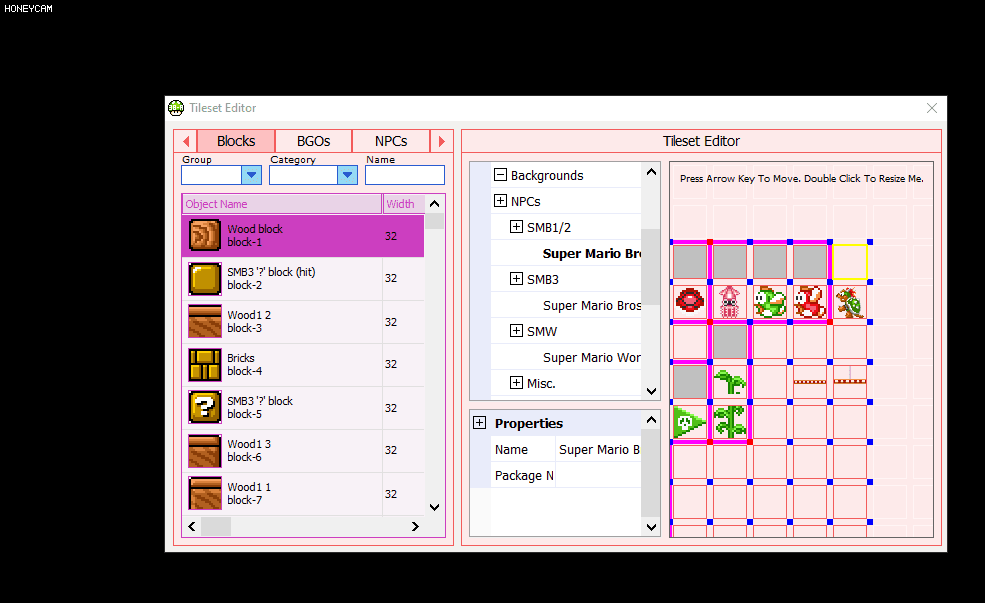
Task: Select the pink Blooper squid NPC tile
Action: pyautogui.click(x=729, y=302)
